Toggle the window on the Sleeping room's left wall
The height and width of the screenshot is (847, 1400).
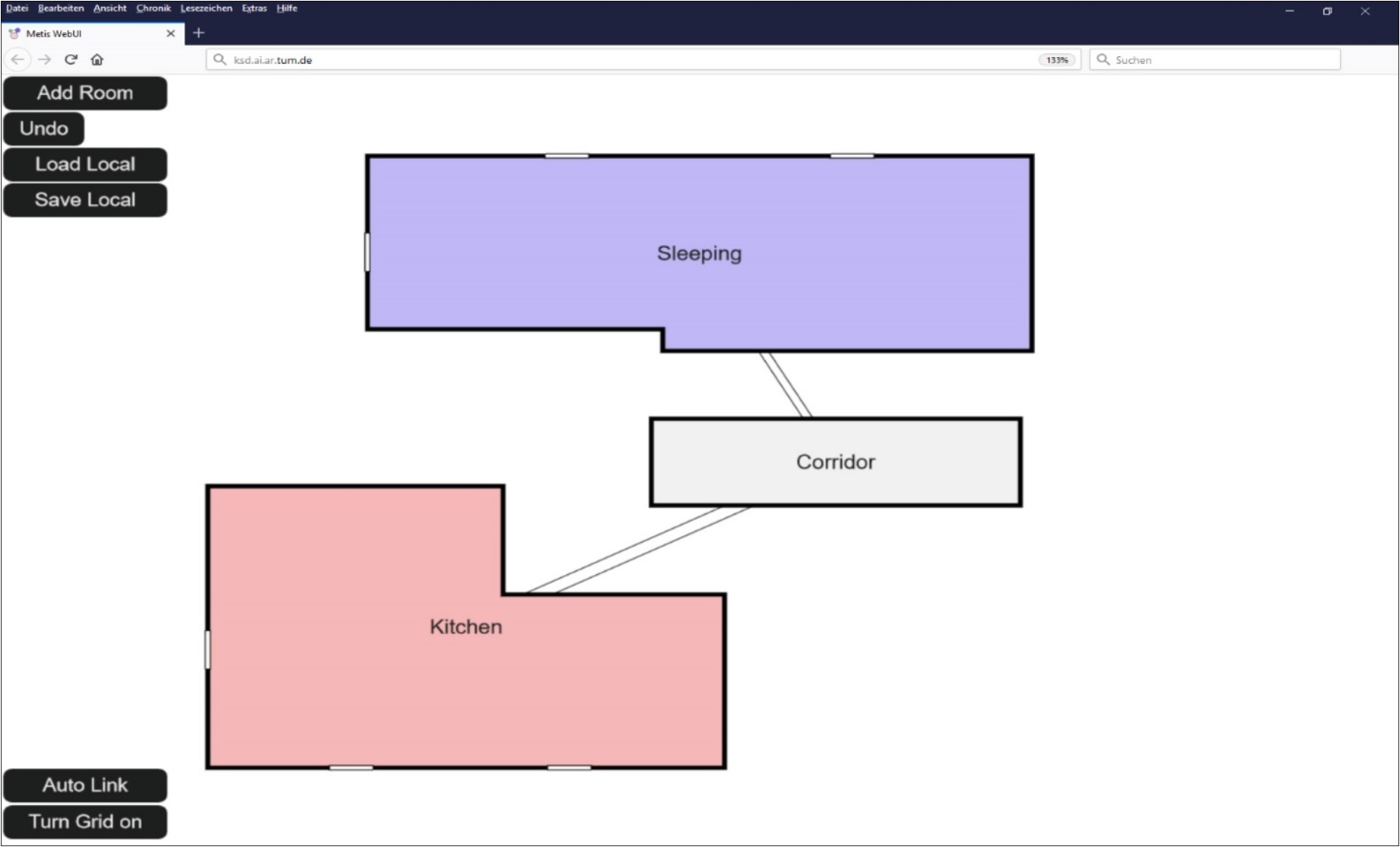click(x=368, y=250)
